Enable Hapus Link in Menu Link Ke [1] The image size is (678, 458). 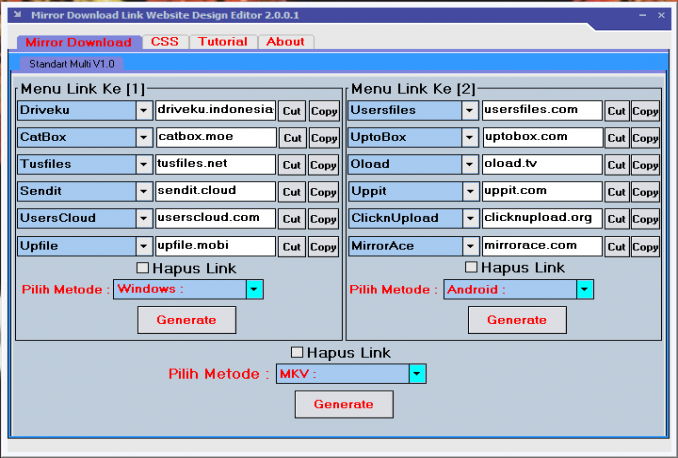point(142,268)
